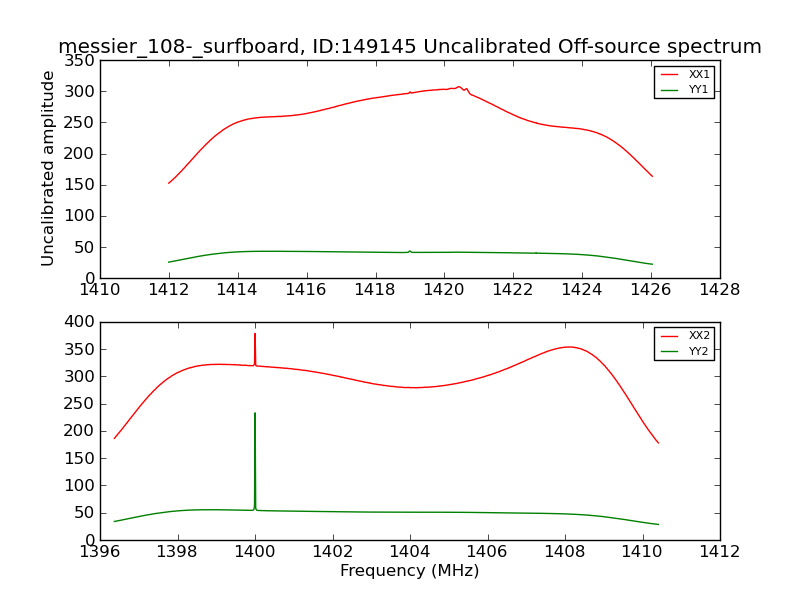
Task: Click the 1412 tick label on top plot
Action: click(x=169, y=290)
